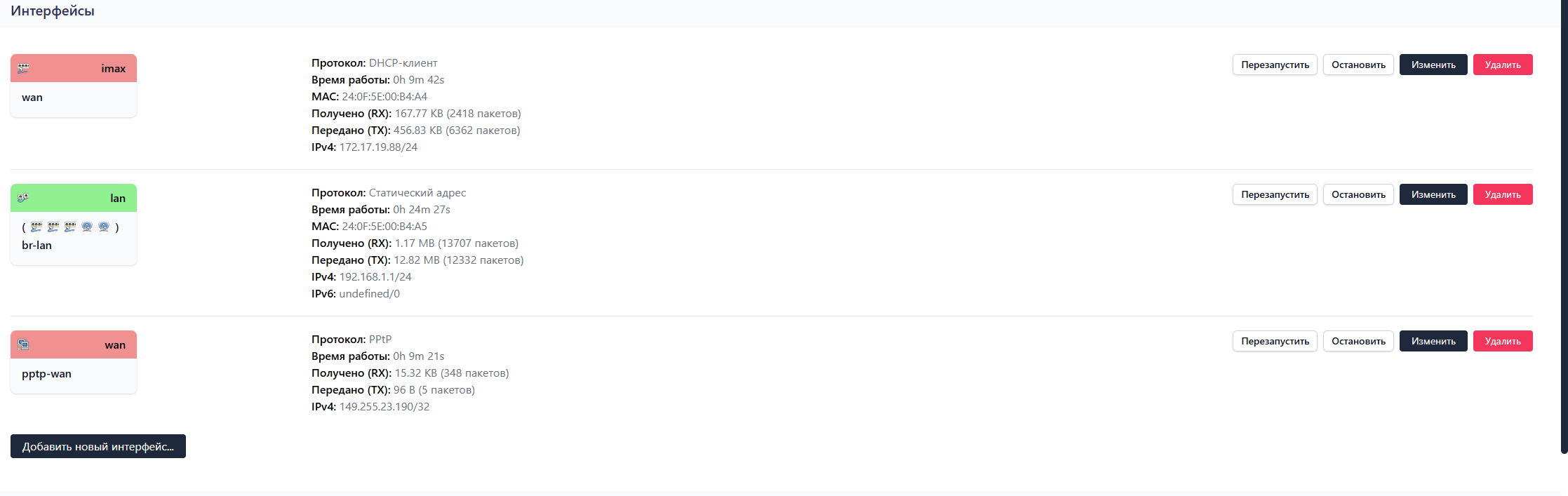
Task: Edit the imax interface settings
Action: [x=1433, y=65]
